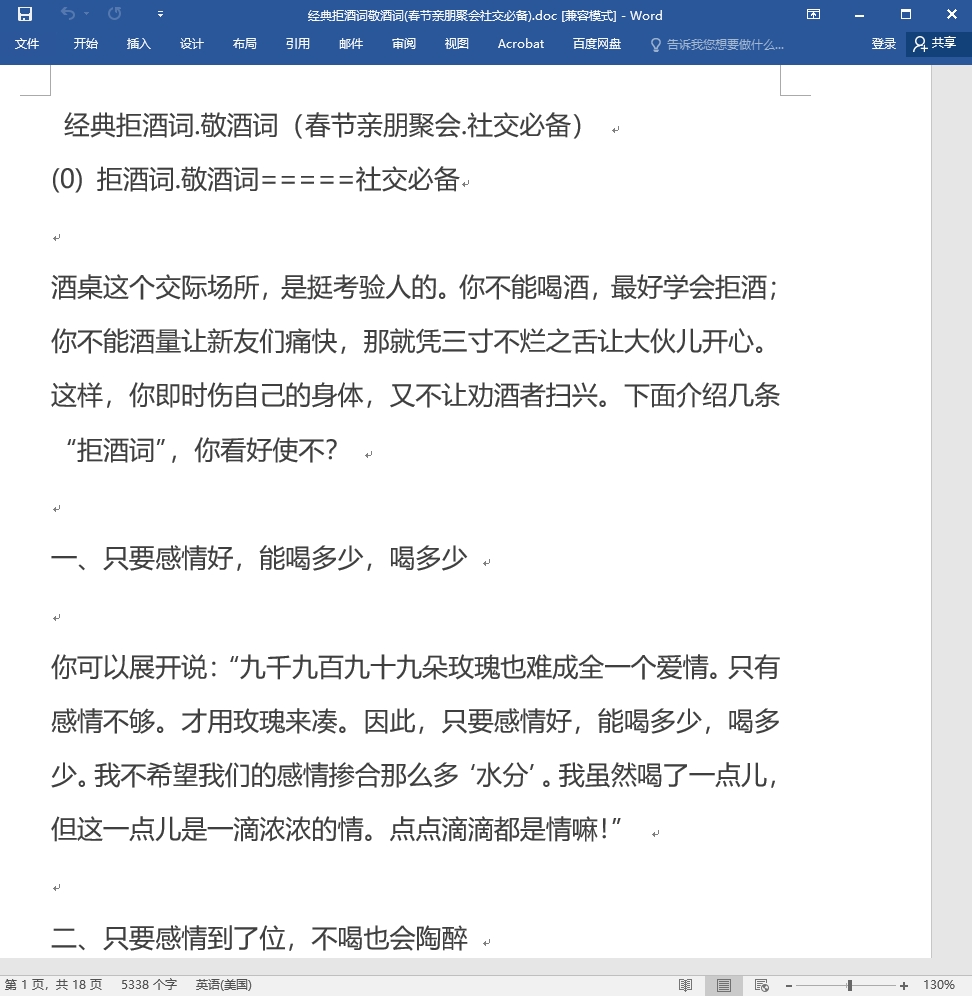Open the Customize Quick Access Toolbar dropdown
Screen dimensions: 972x996
pos(160,14)
